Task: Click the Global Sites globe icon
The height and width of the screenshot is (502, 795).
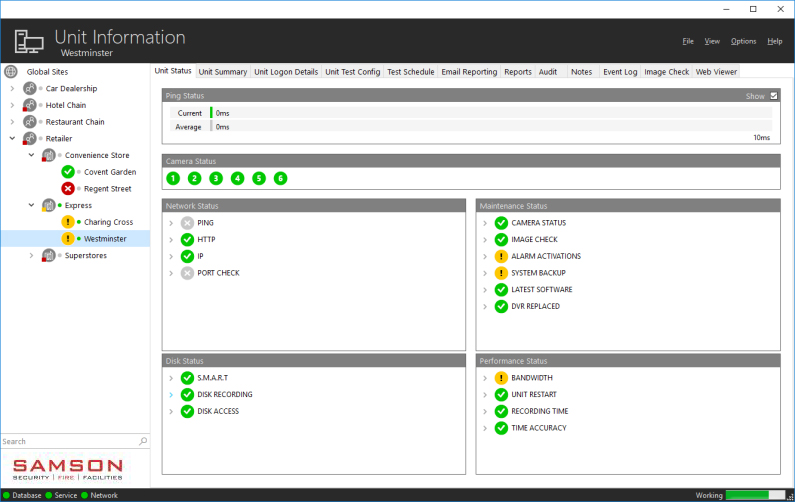Action: [11, 72]
